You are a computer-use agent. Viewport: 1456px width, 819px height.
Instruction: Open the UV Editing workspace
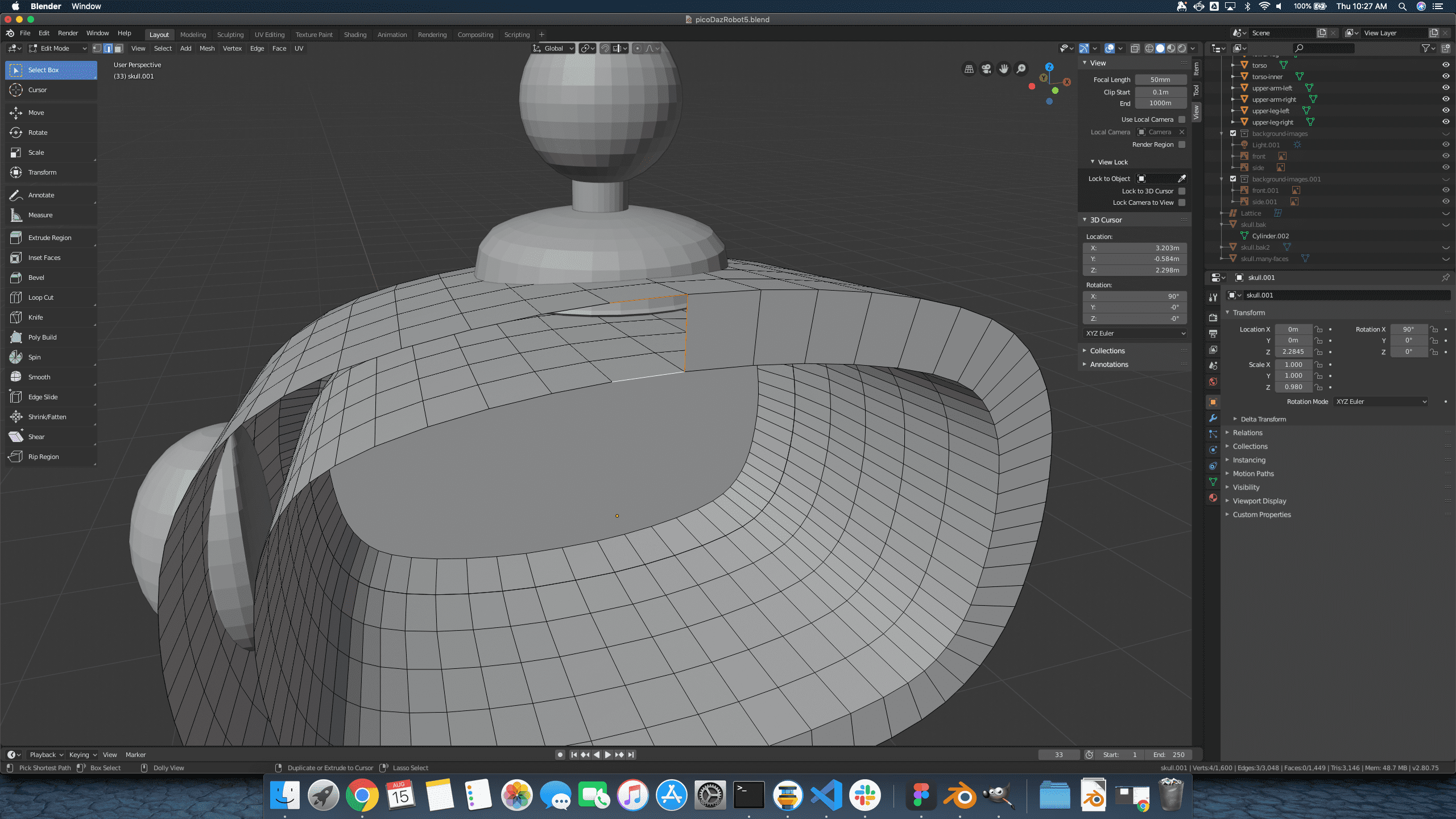[x=269, y=35]
